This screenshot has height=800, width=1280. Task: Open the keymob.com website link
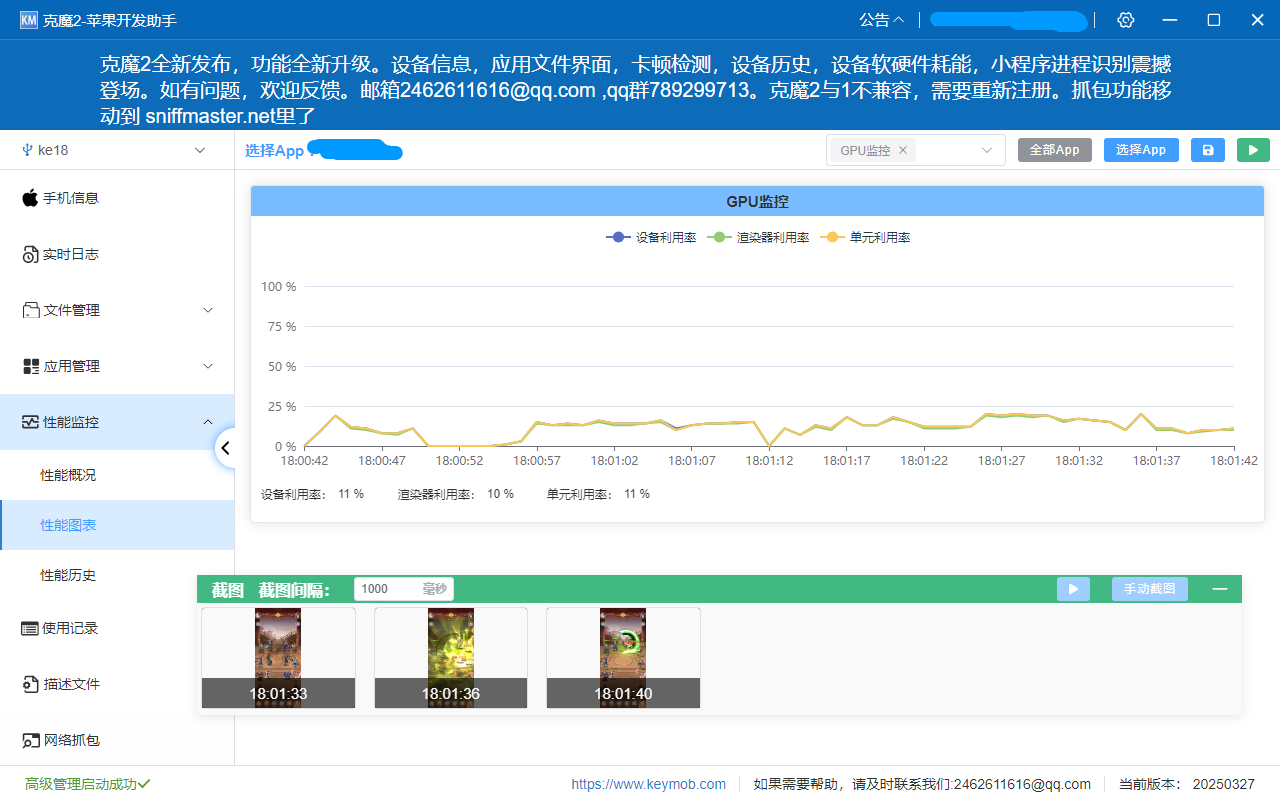coord(648,784)
